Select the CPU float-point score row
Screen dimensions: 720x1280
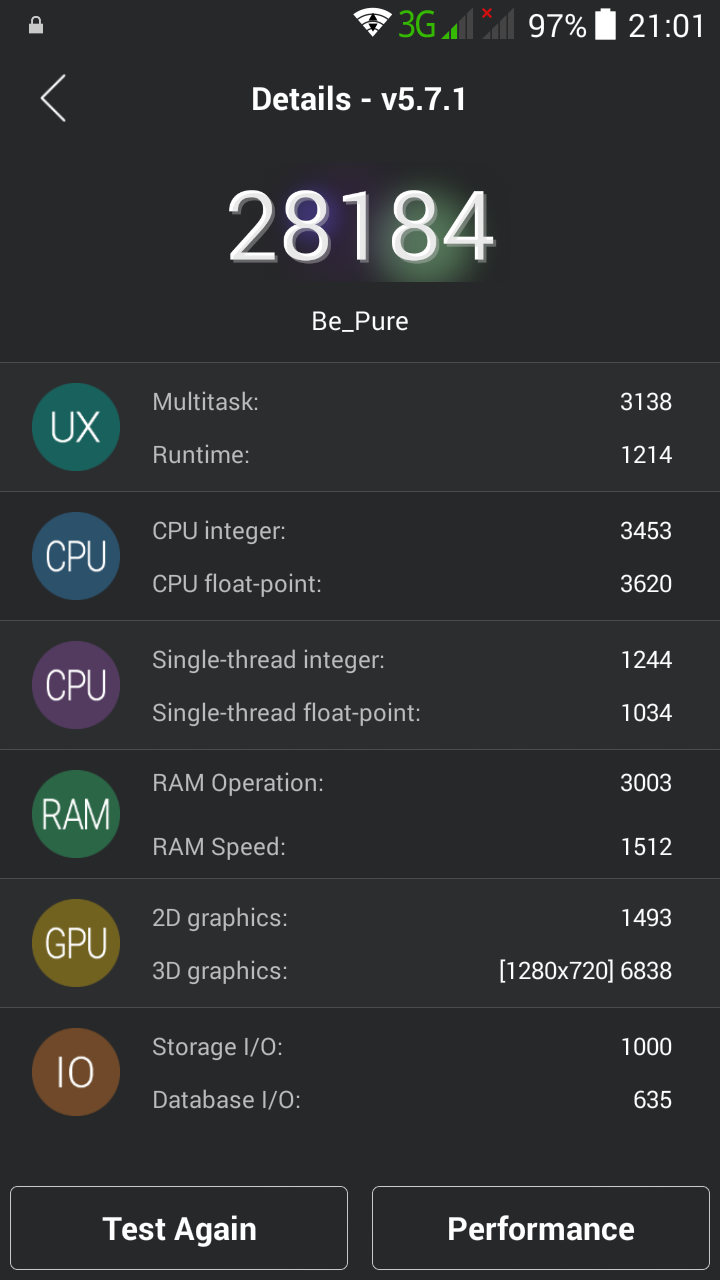[x=410, y=584]
